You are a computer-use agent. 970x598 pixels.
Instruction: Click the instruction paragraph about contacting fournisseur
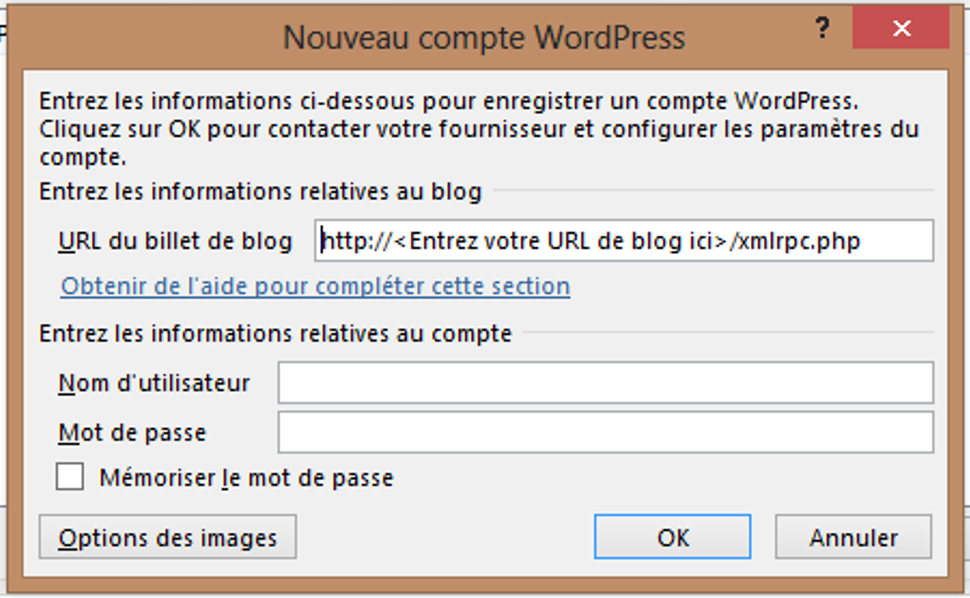pos(478,130)
